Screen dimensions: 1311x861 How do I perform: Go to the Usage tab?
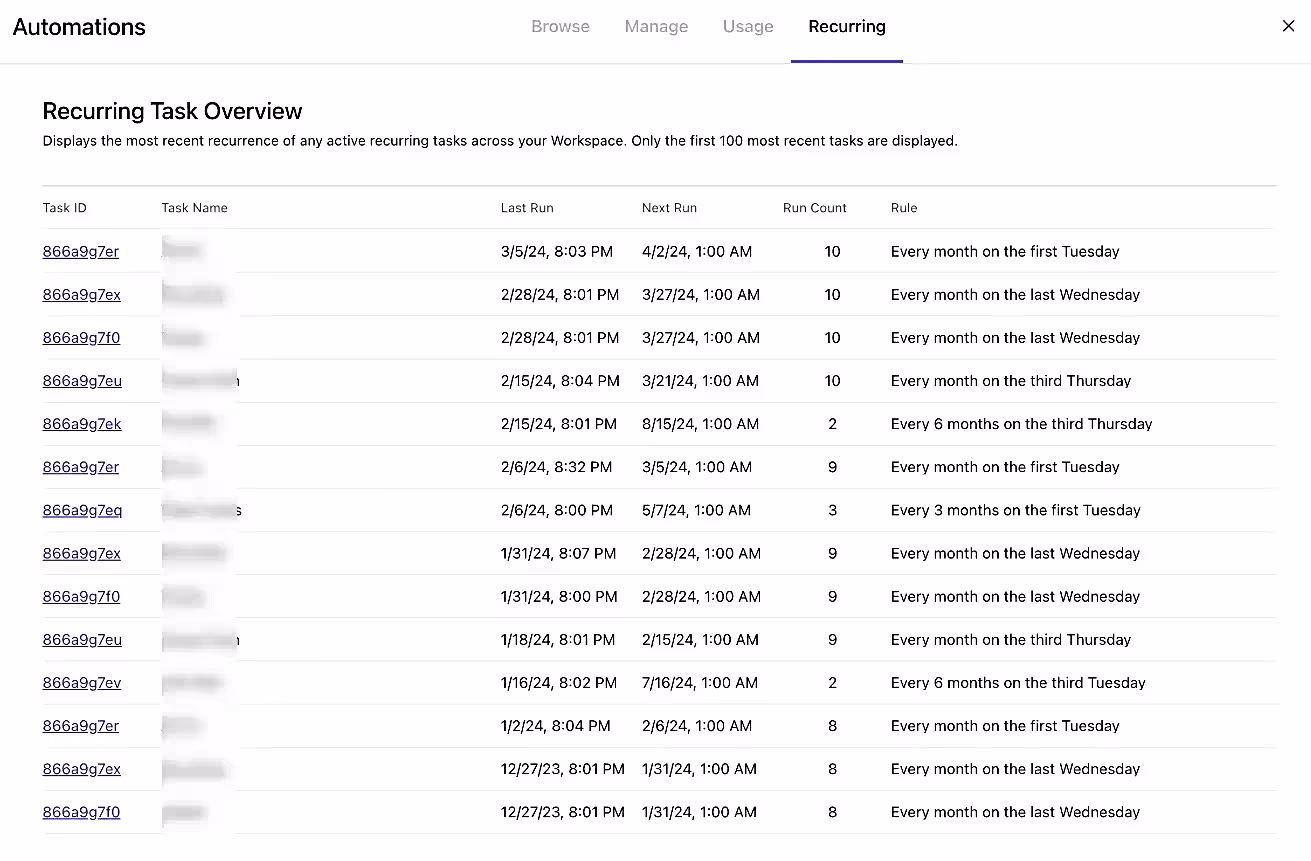point(748,27)
